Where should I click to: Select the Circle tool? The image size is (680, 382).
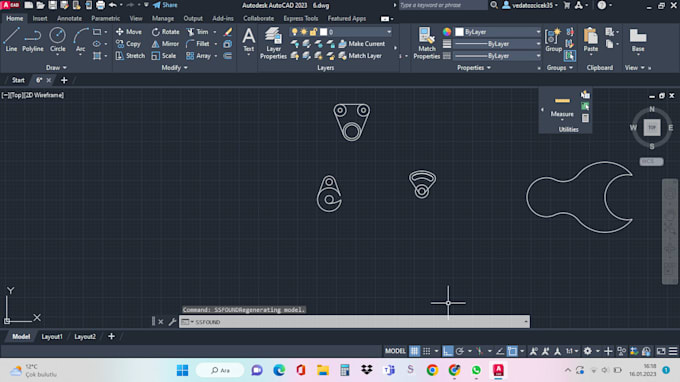coord(57,39)
